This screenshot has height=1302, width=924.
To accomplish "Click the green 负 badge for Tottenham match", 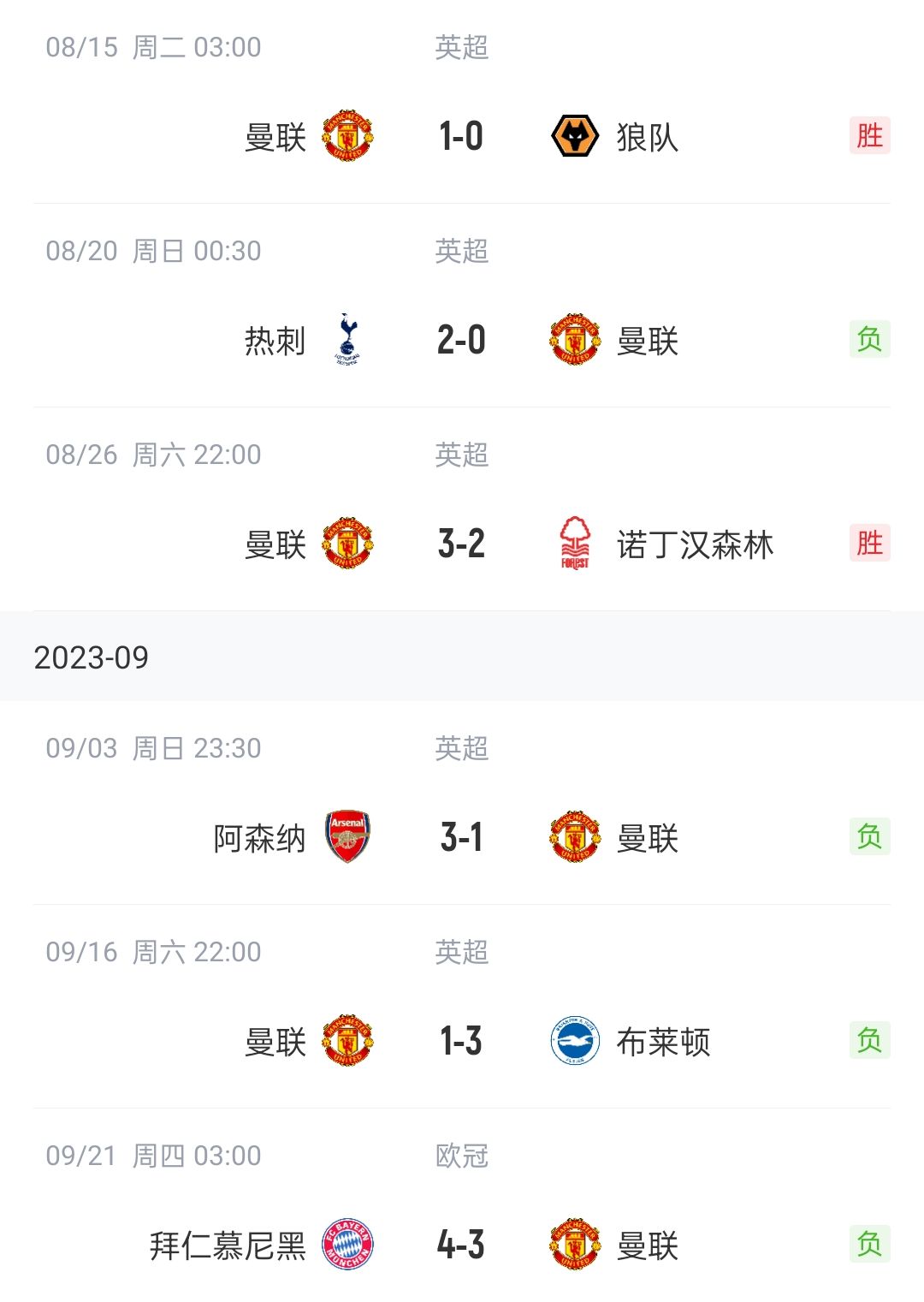I will (x=869, y=339).
